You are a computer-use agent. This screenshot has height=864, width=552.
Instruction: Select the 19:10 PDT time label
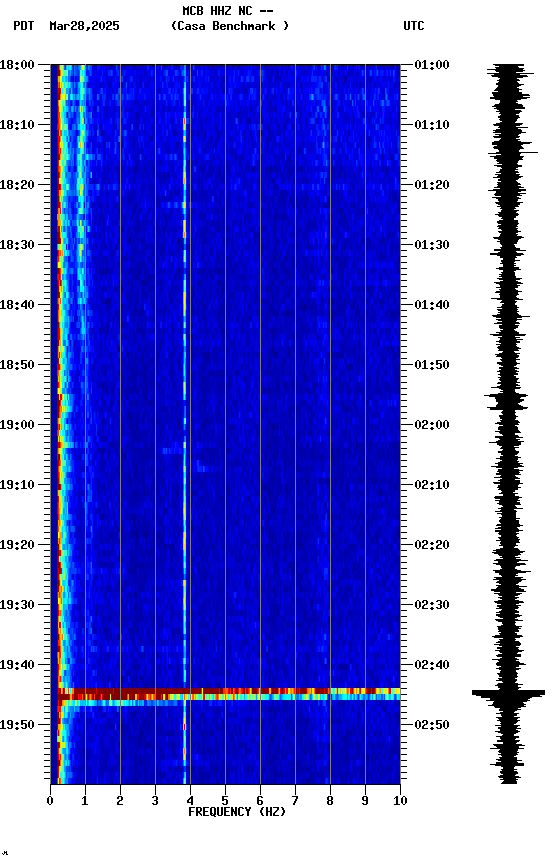click(17, 485)
